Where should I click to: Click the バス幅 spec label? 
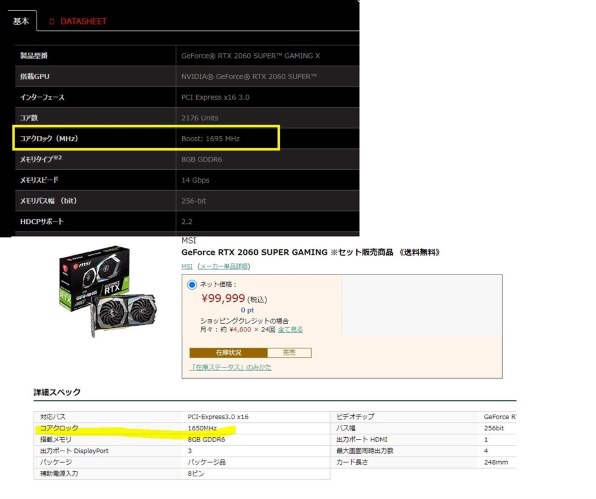pos(346,428)
